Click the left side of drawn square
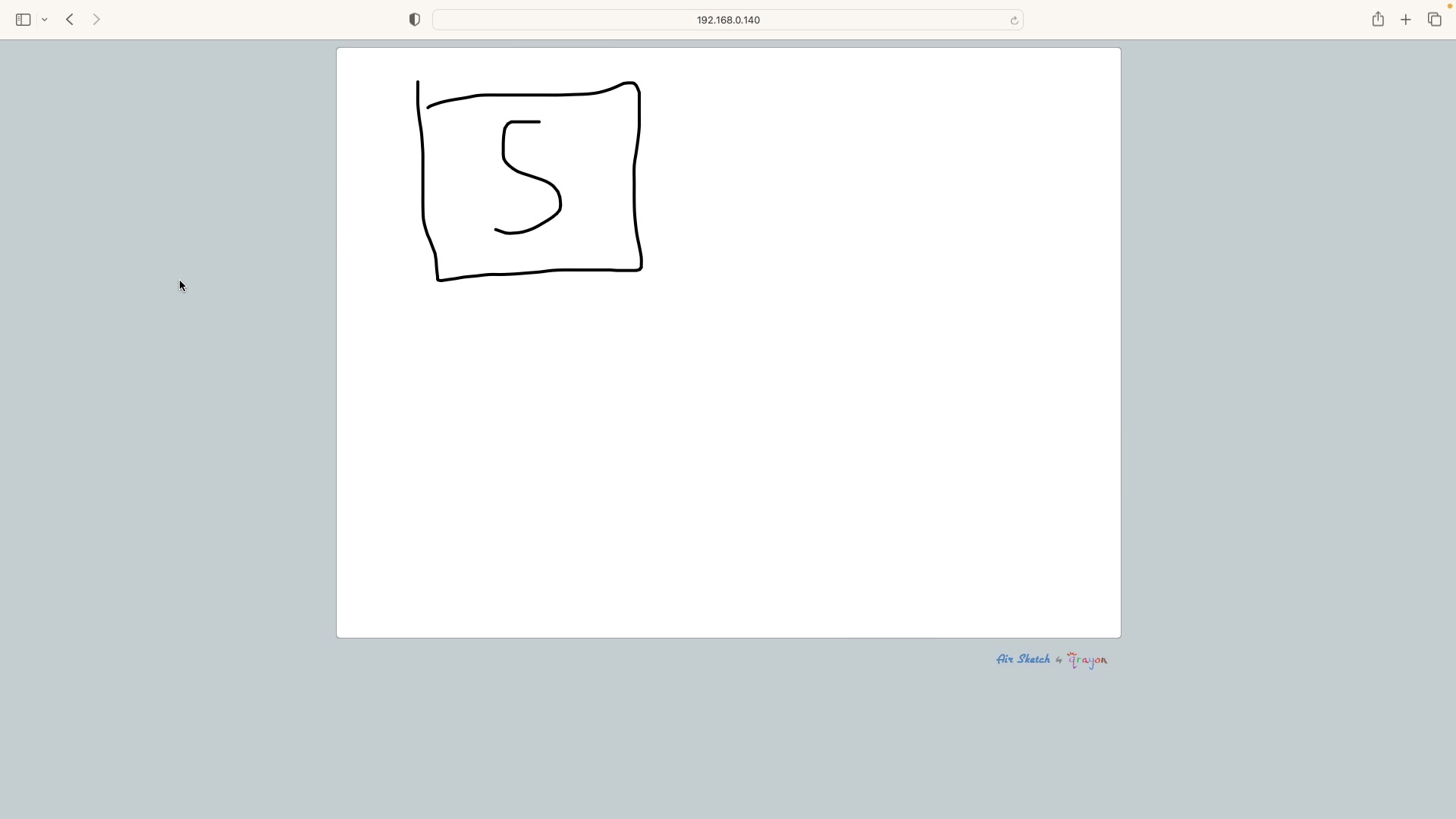This screenshot has height=819, width=1456. (423, 182)
